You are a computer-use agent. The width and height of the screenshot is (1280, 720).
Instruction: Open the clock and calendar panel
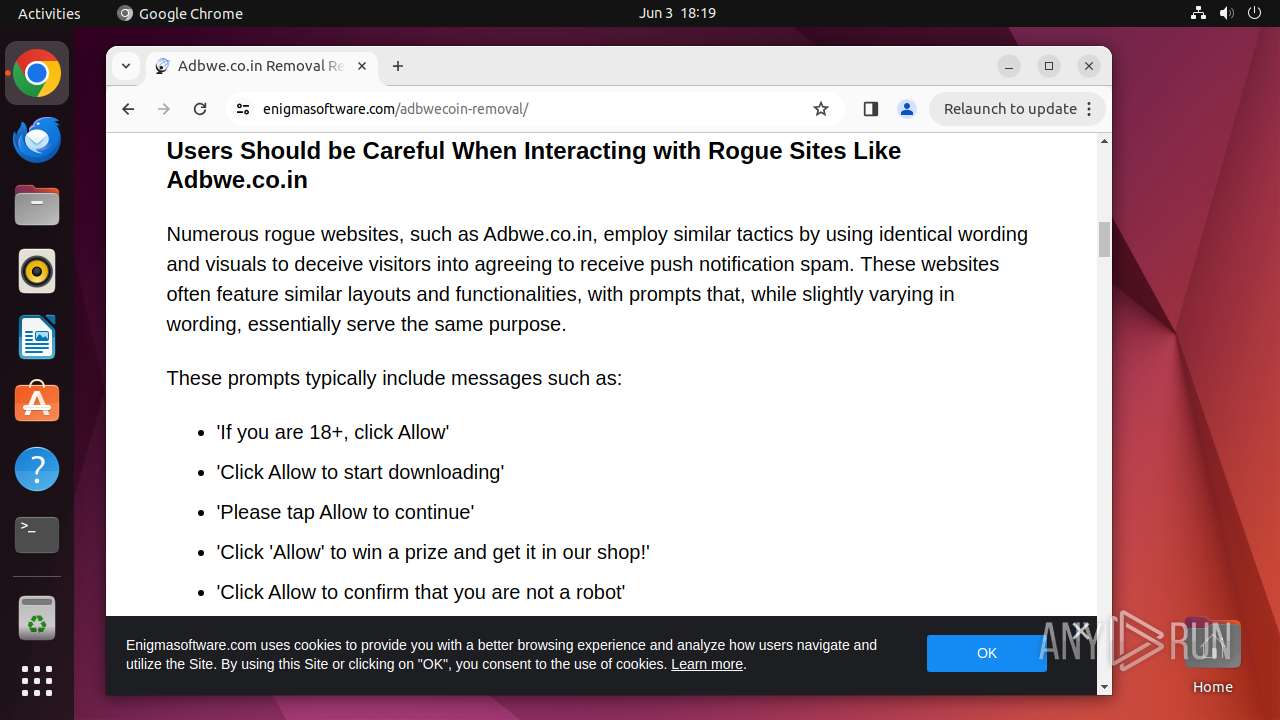point(677,13)
